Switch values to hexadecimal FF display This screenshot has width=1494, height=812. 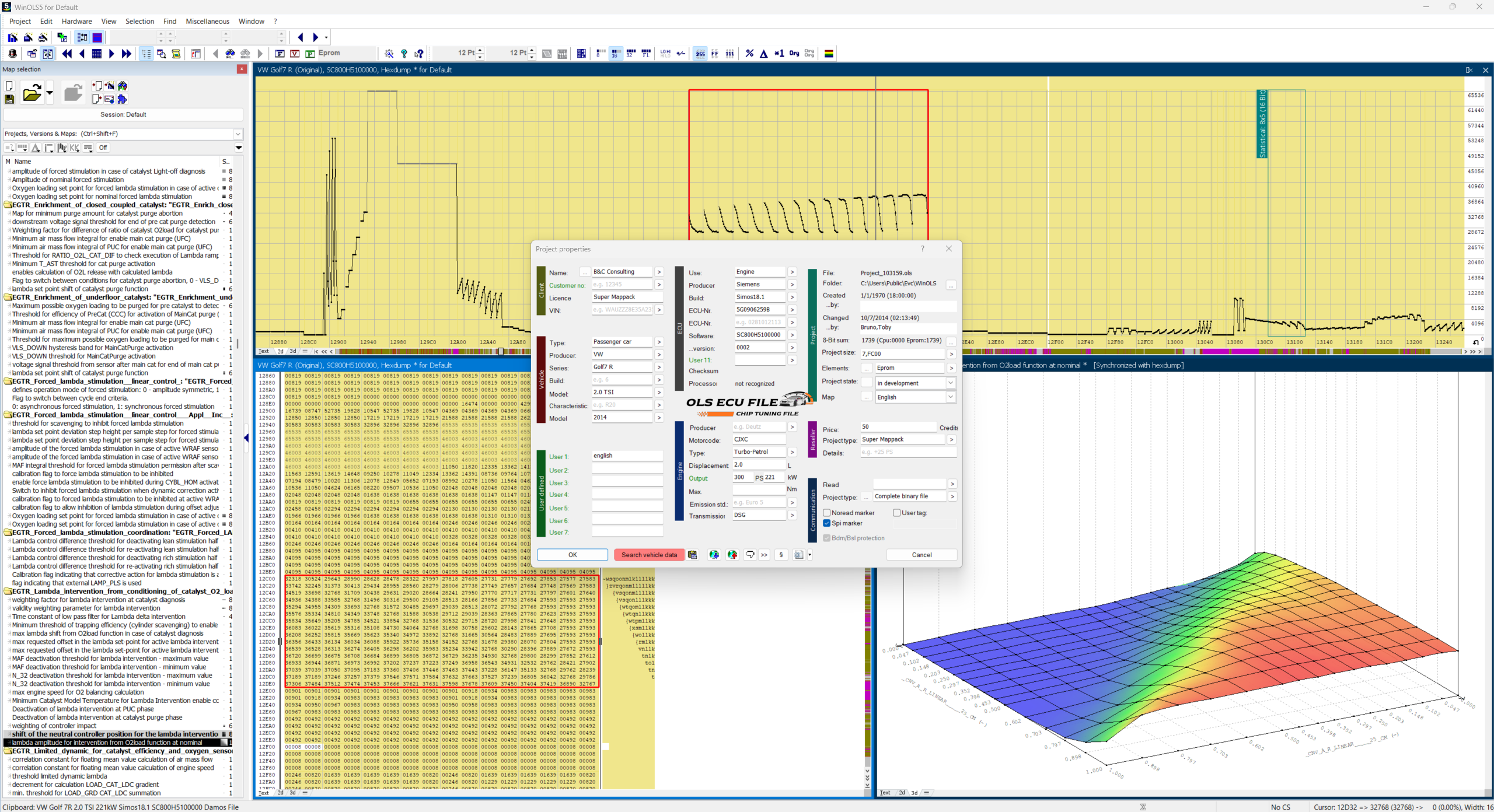[715, 54]
